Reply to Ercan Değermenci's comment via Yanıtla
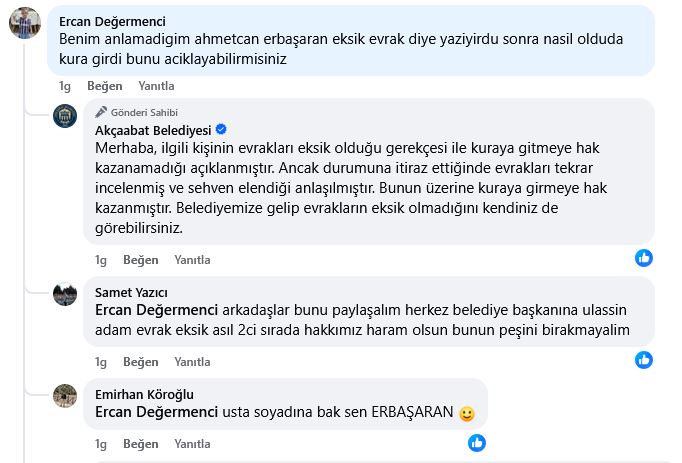This screenshot has width=682, height=463. click(x=156, y=86)
